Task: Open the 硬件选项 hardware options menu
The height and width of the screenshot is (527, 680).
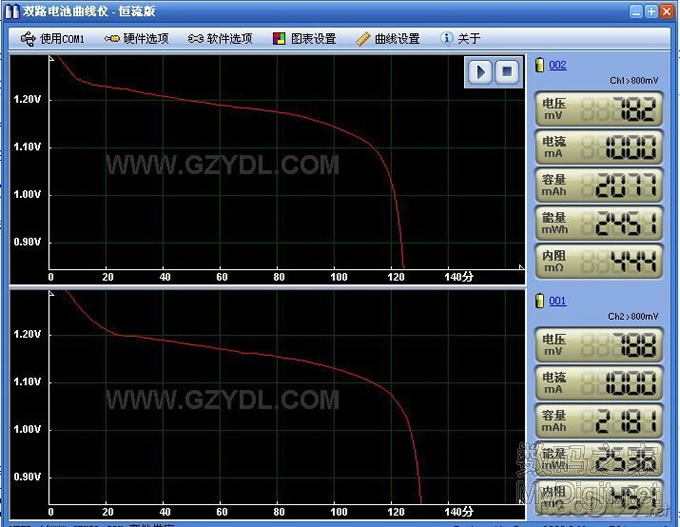Action: 135,39
